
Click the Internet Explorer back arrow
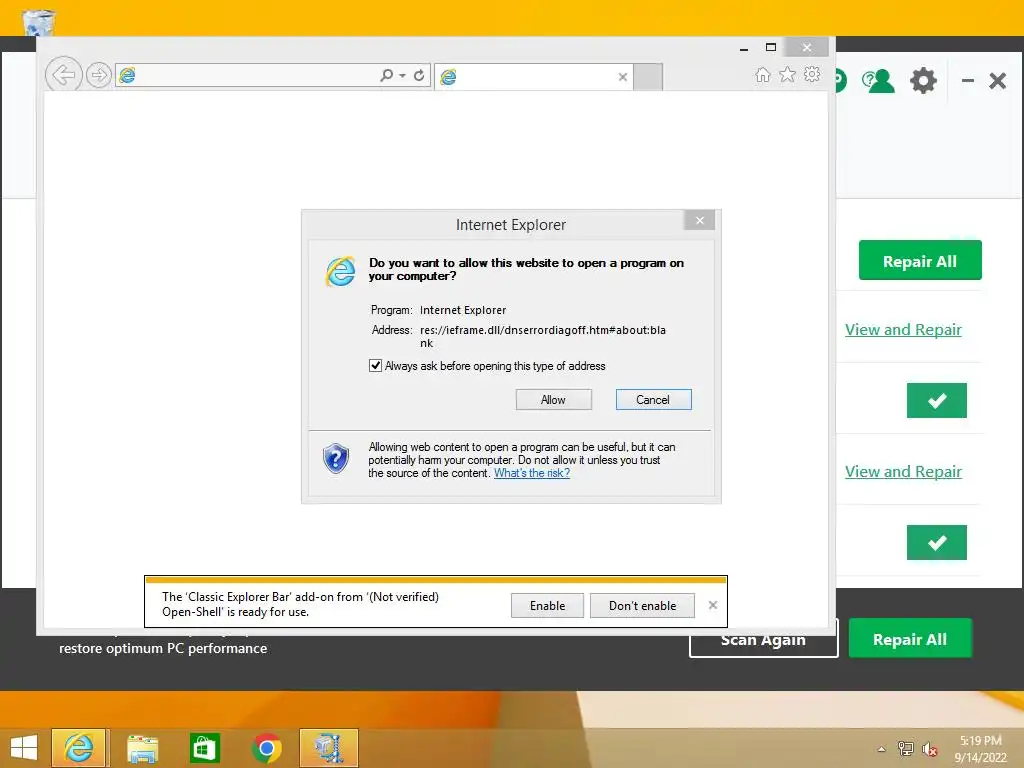point(63,75)
